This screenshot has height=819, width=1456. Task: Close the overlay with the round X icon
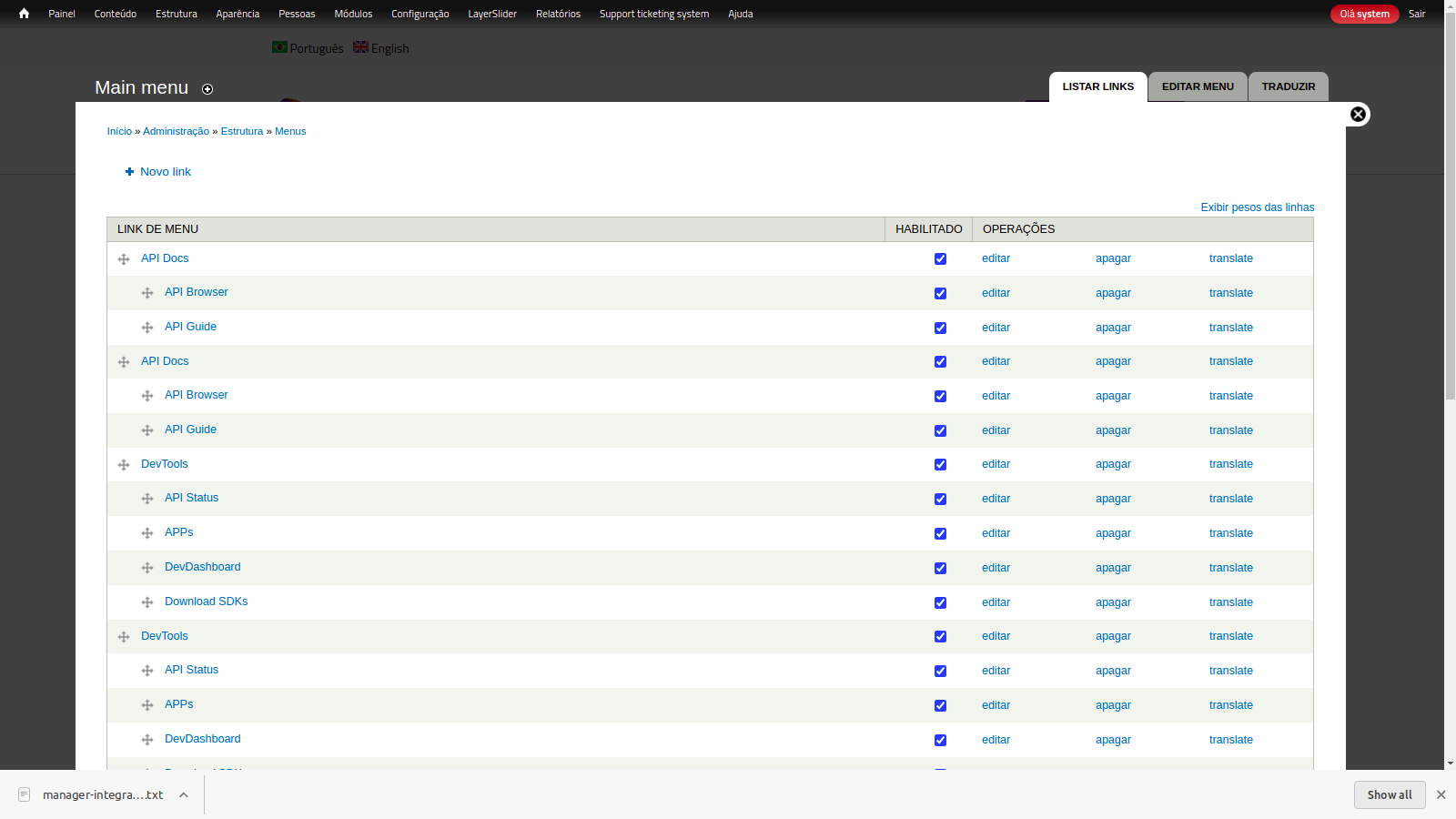point(1358,114)
